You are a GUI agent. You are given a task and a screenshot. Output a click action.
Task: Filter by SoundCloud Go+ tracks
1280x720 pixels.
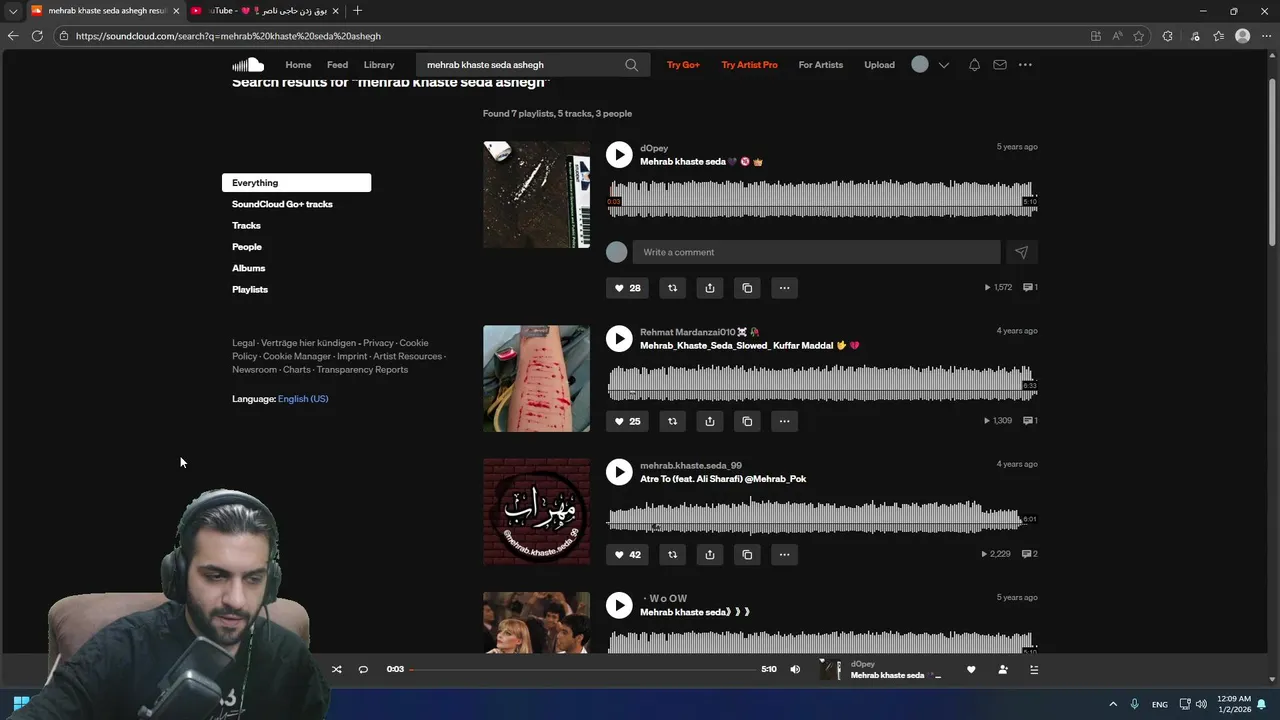[282, 204]
